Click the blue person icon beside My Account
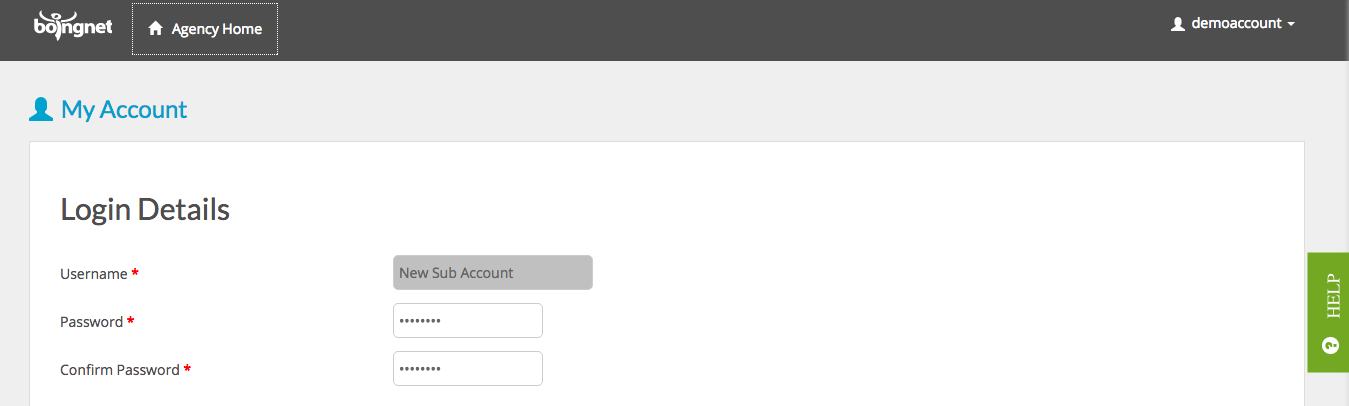Screen dimensions: 1349x406 click(x=41, y=109)
